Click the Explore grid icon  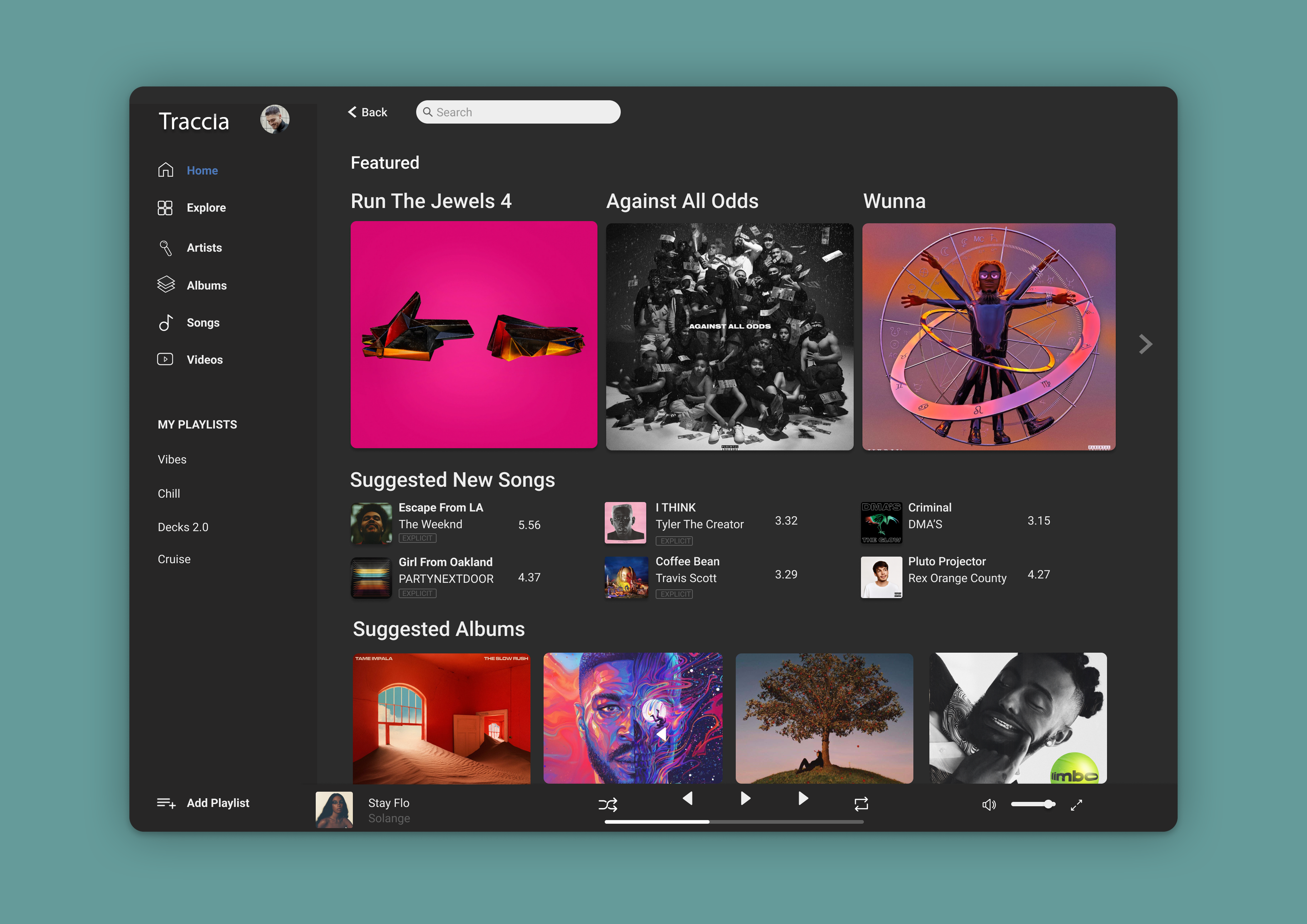pyautogui.click(x=165, y=208)
